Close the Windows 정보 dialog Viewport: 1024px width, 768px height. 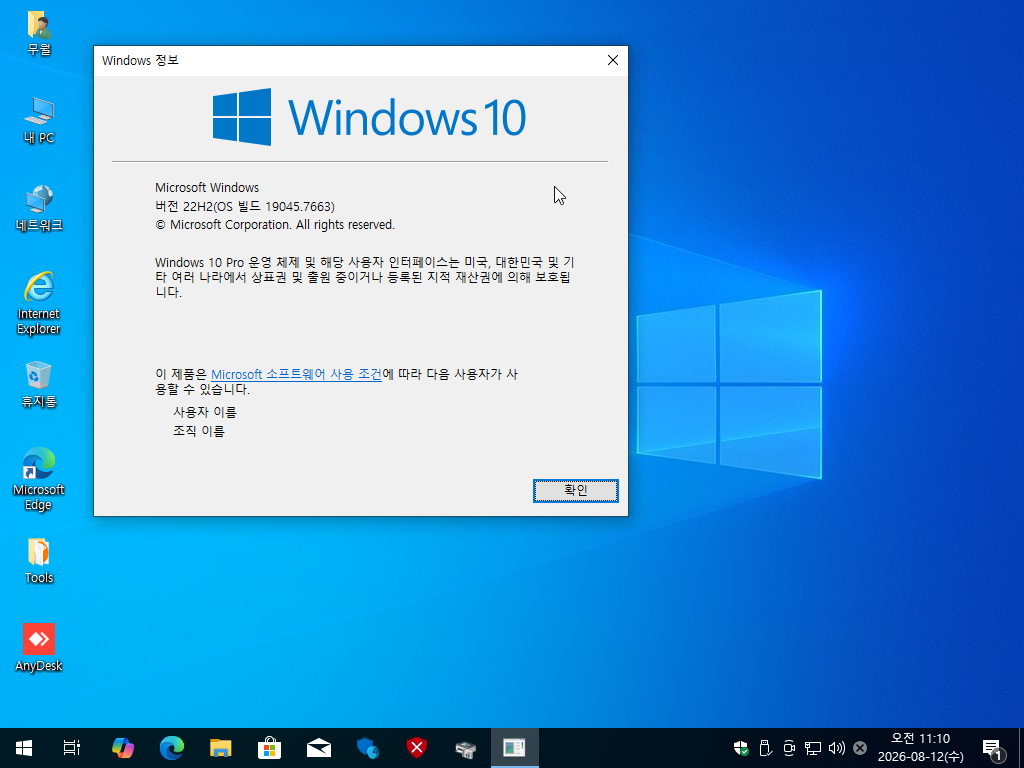pyautogui.click(x=613, y=60)
